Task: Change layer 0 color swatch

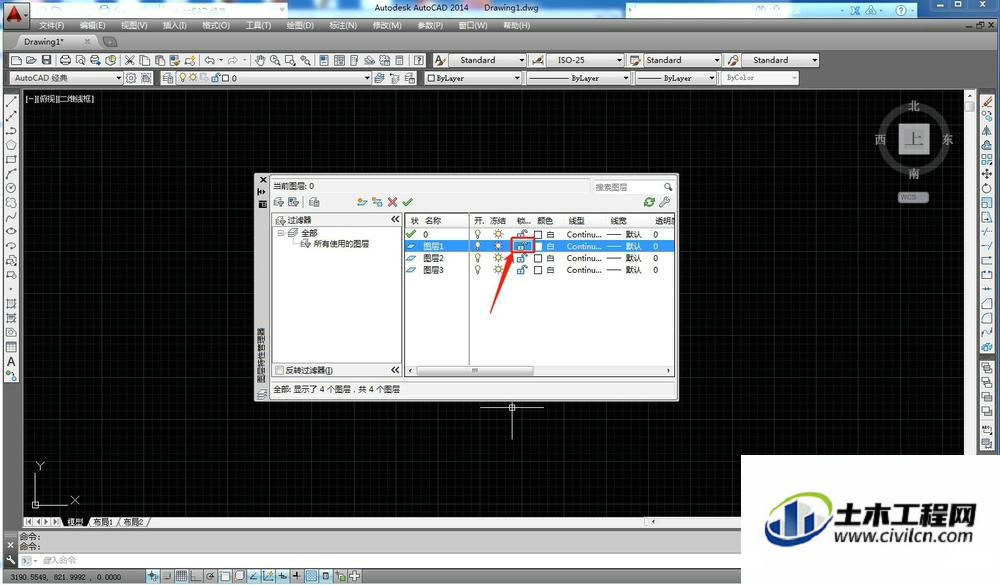Action: coord(538,235)
